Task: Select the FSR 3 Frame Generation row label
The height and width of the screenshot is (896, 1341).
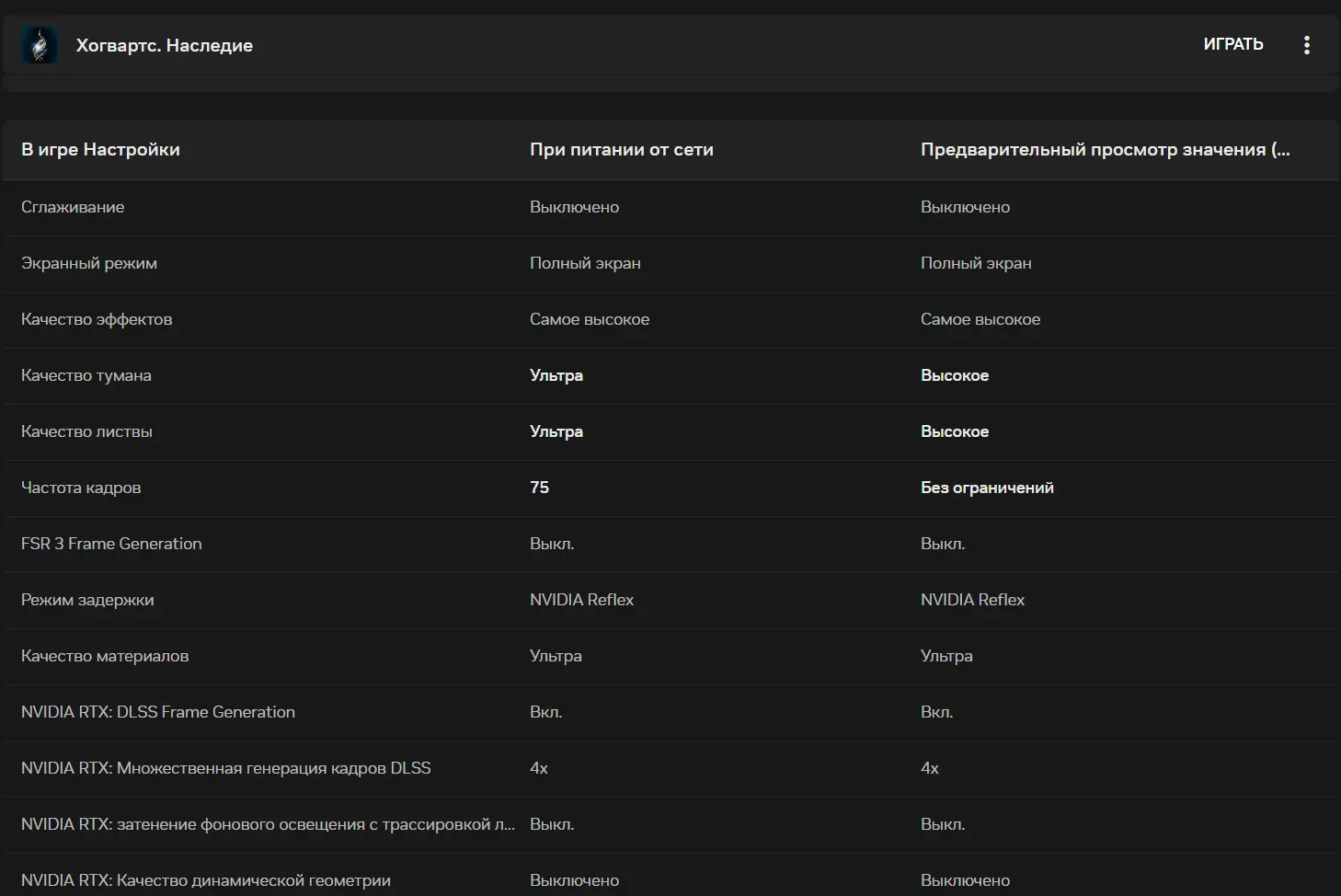Action: 111,544
